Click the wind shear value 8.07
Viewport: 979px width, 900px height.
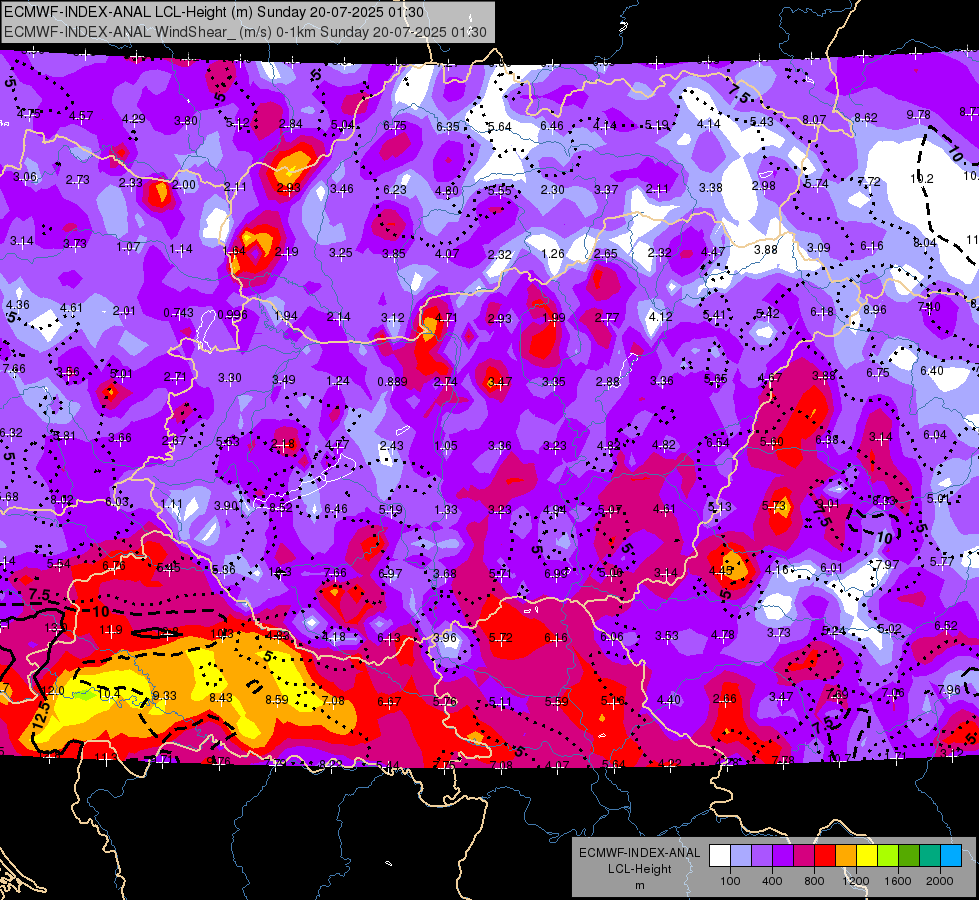tap(814, 119)
